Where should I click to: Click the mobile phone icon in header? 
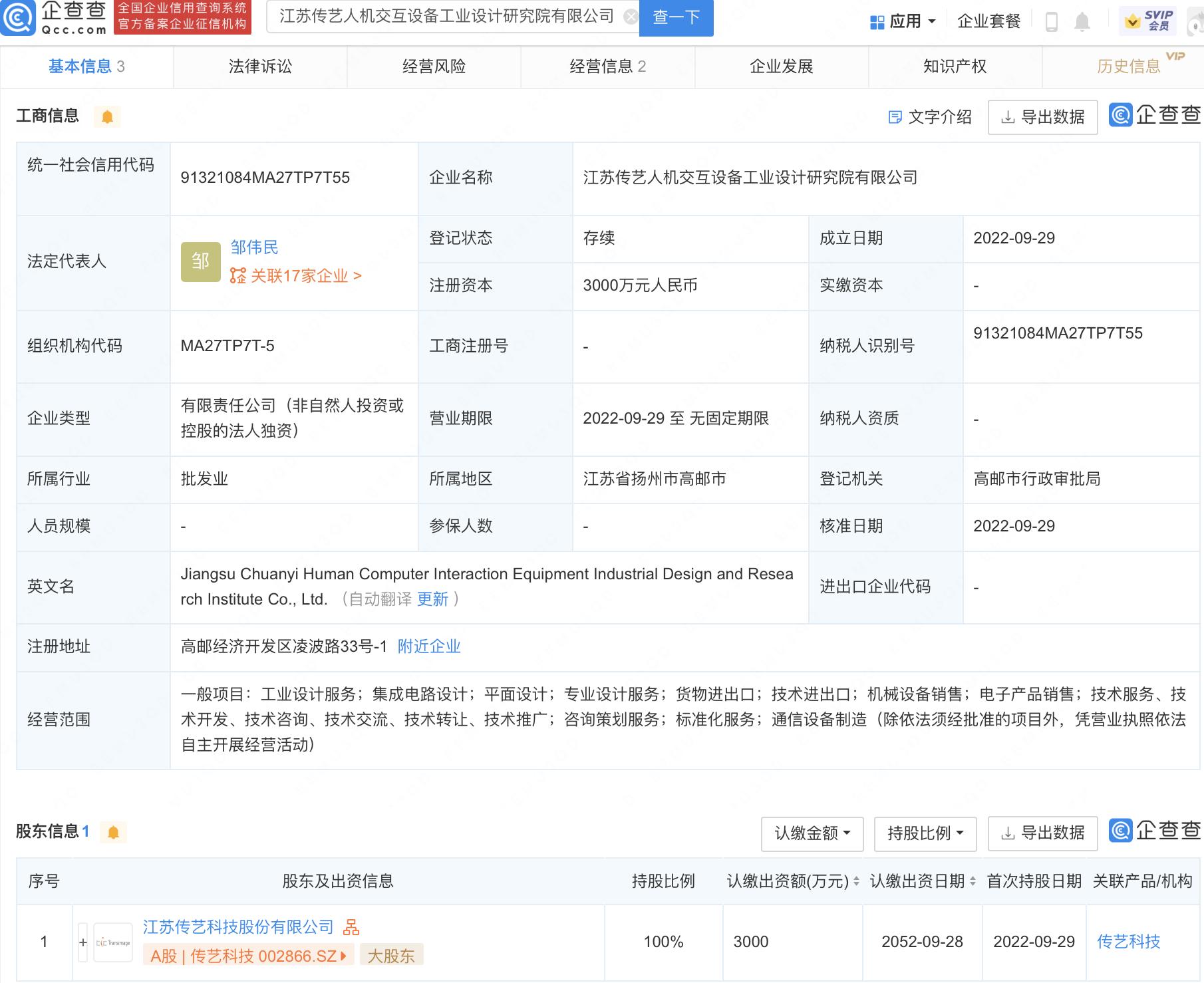tap(1052, 22)
